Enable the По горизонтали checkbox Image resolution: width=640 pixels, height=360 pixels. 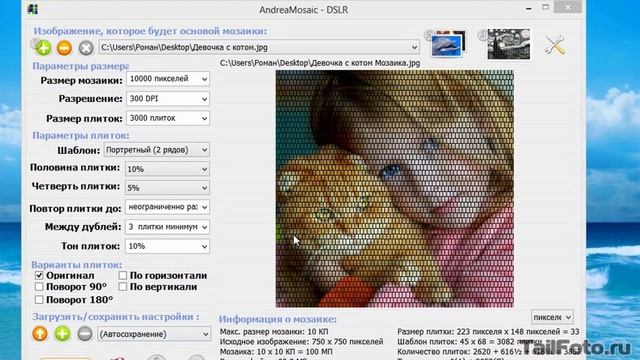coord(123,276)
